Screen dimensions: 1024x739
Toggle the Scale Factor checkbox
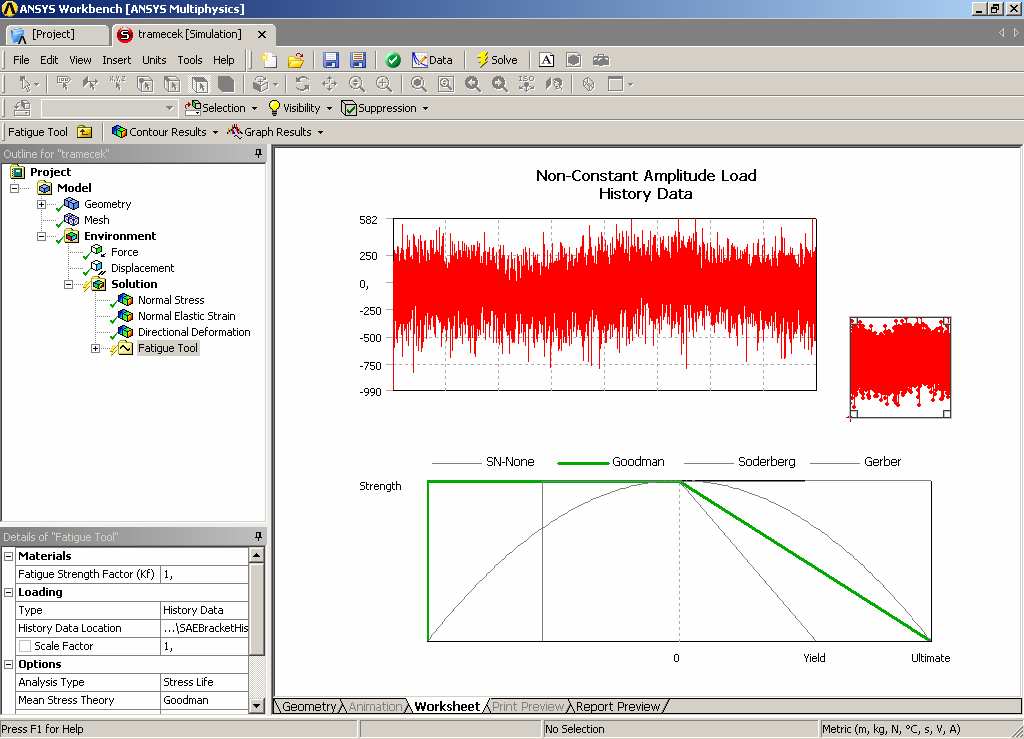[25, 646]
